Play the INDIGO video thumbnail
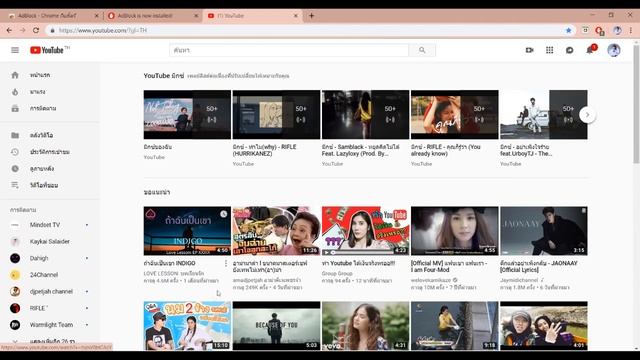 coord(187,231)
